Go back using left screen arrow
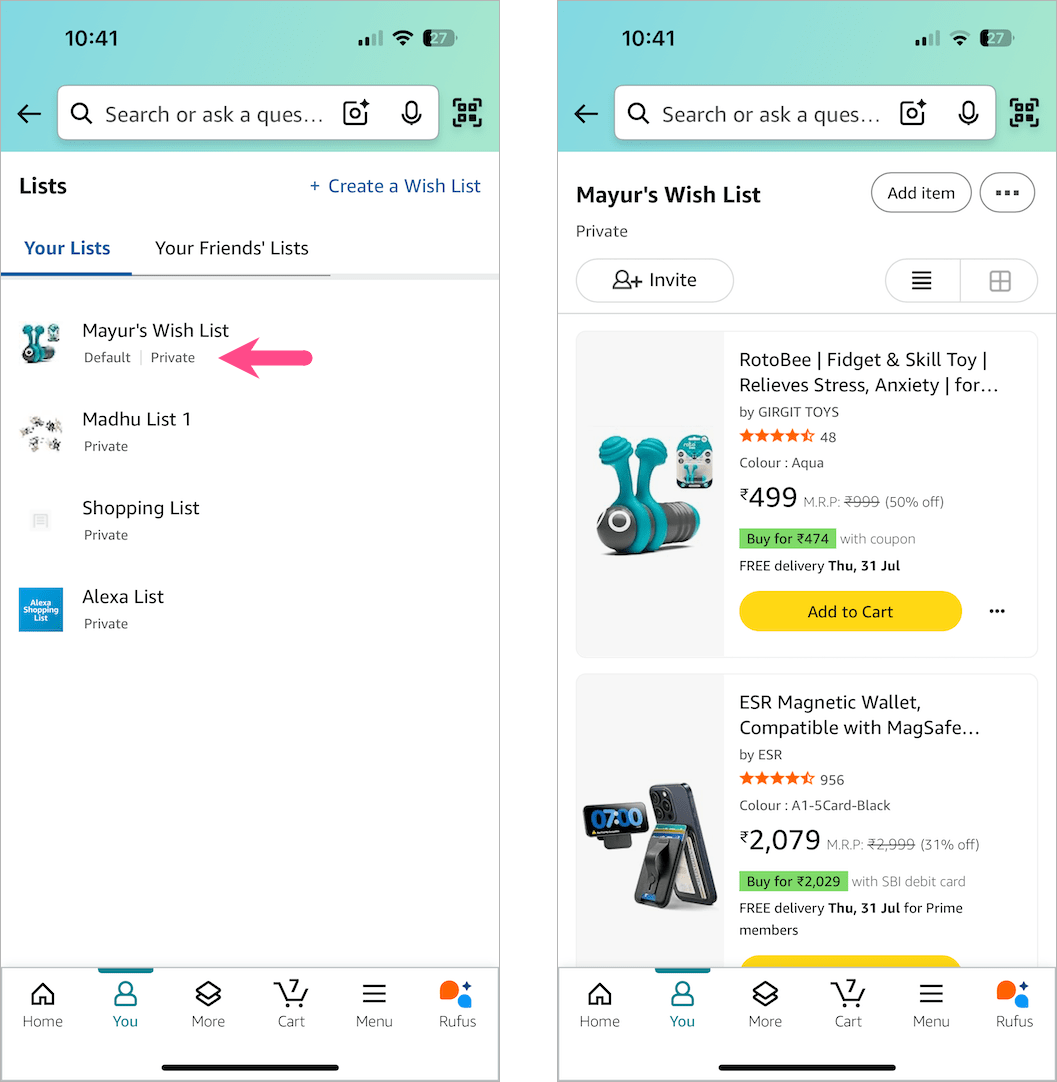 point(30,113)
